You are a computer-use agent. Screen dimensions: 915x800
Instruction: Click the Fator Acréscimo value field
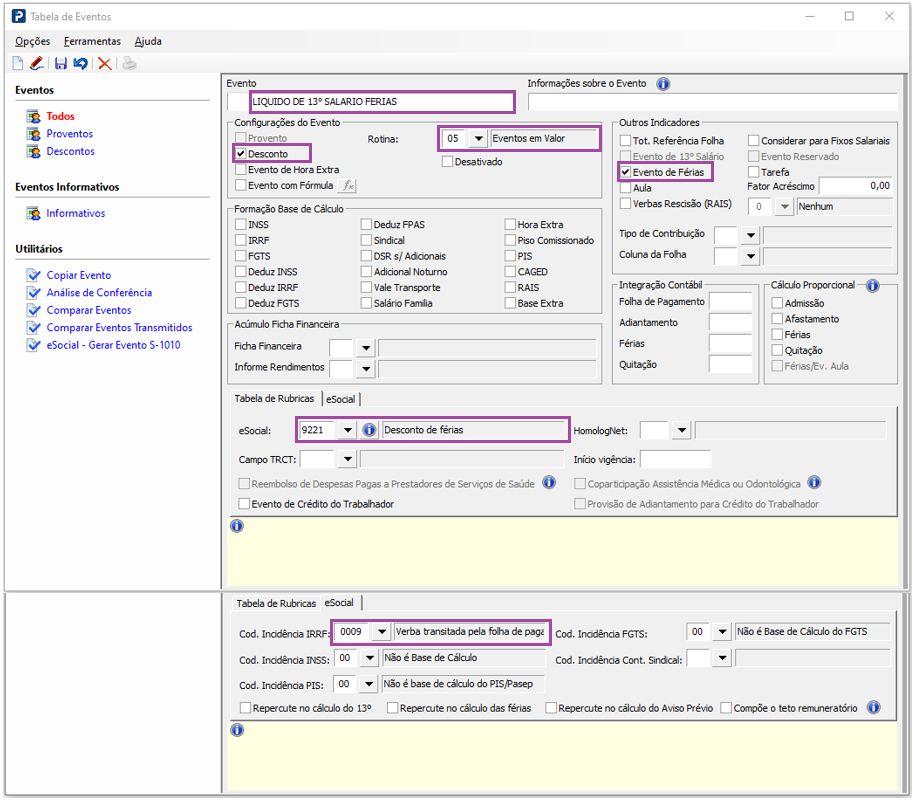tap(855, 186)
